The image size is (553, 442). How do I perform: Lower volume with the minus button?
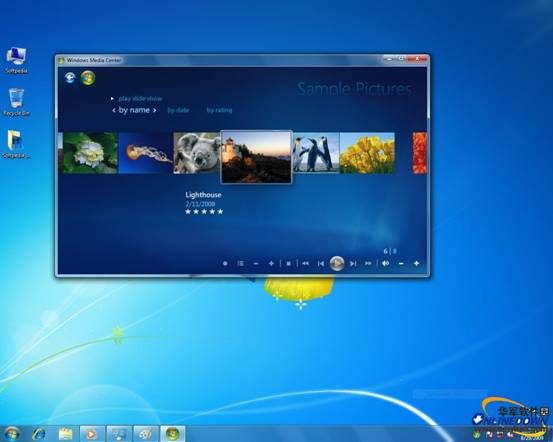(401, 264)
